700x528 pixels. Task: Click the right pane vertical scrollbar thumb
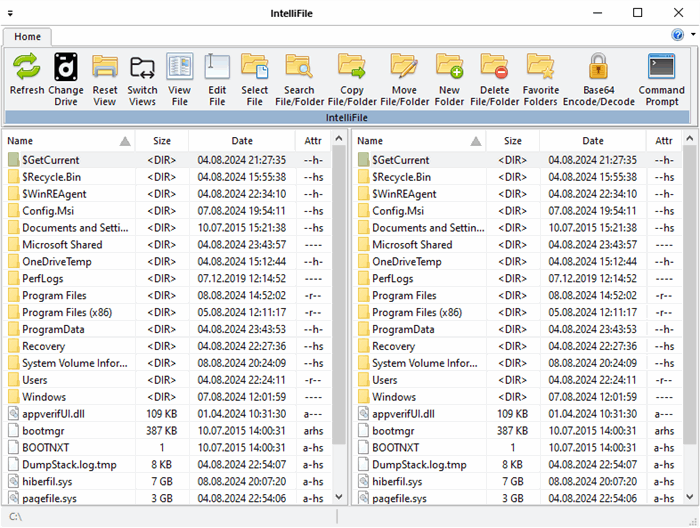coord(690,295)
